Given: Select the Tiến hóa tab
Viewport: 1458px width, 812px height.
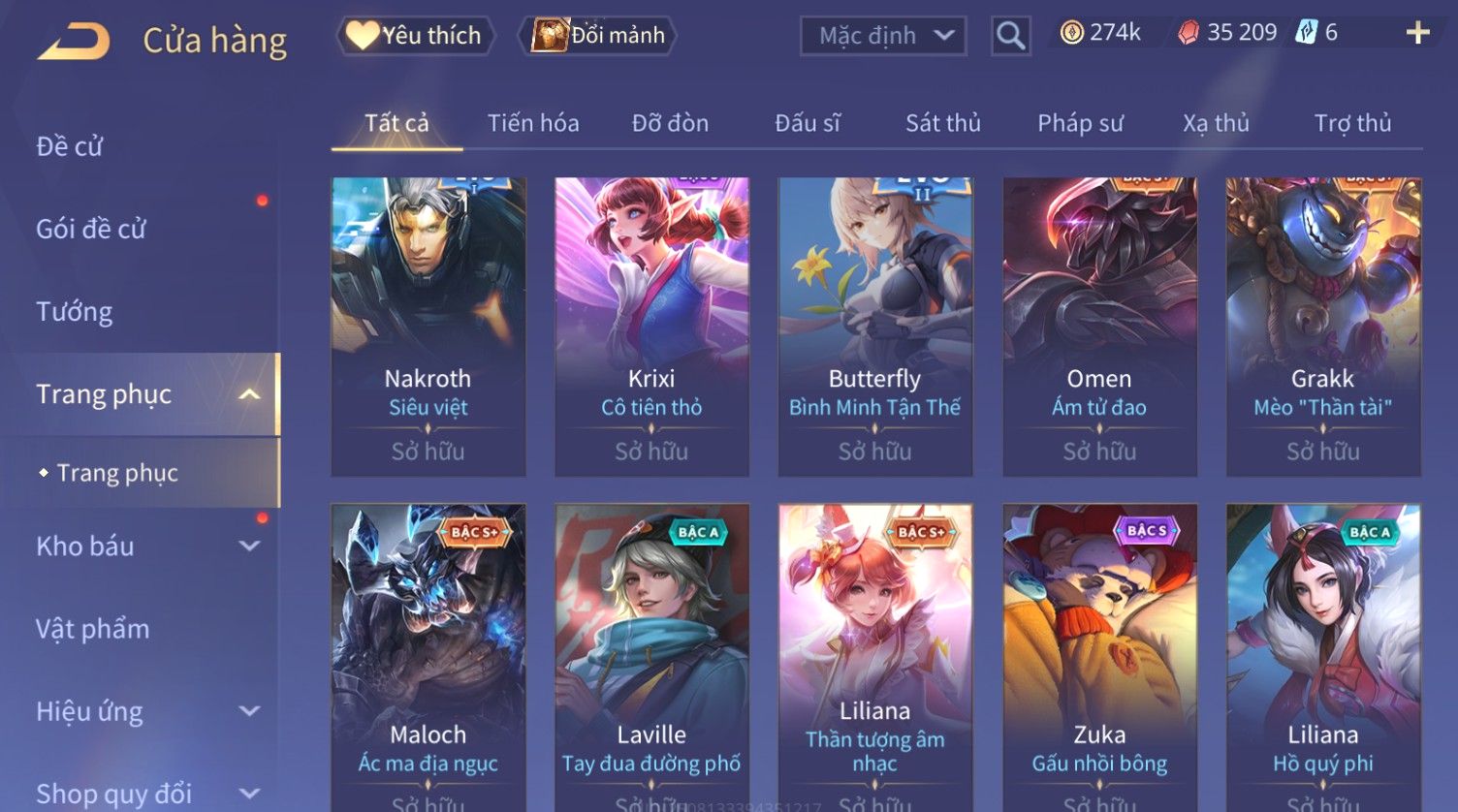Looking at the screenshot, I should click(533, 123).
